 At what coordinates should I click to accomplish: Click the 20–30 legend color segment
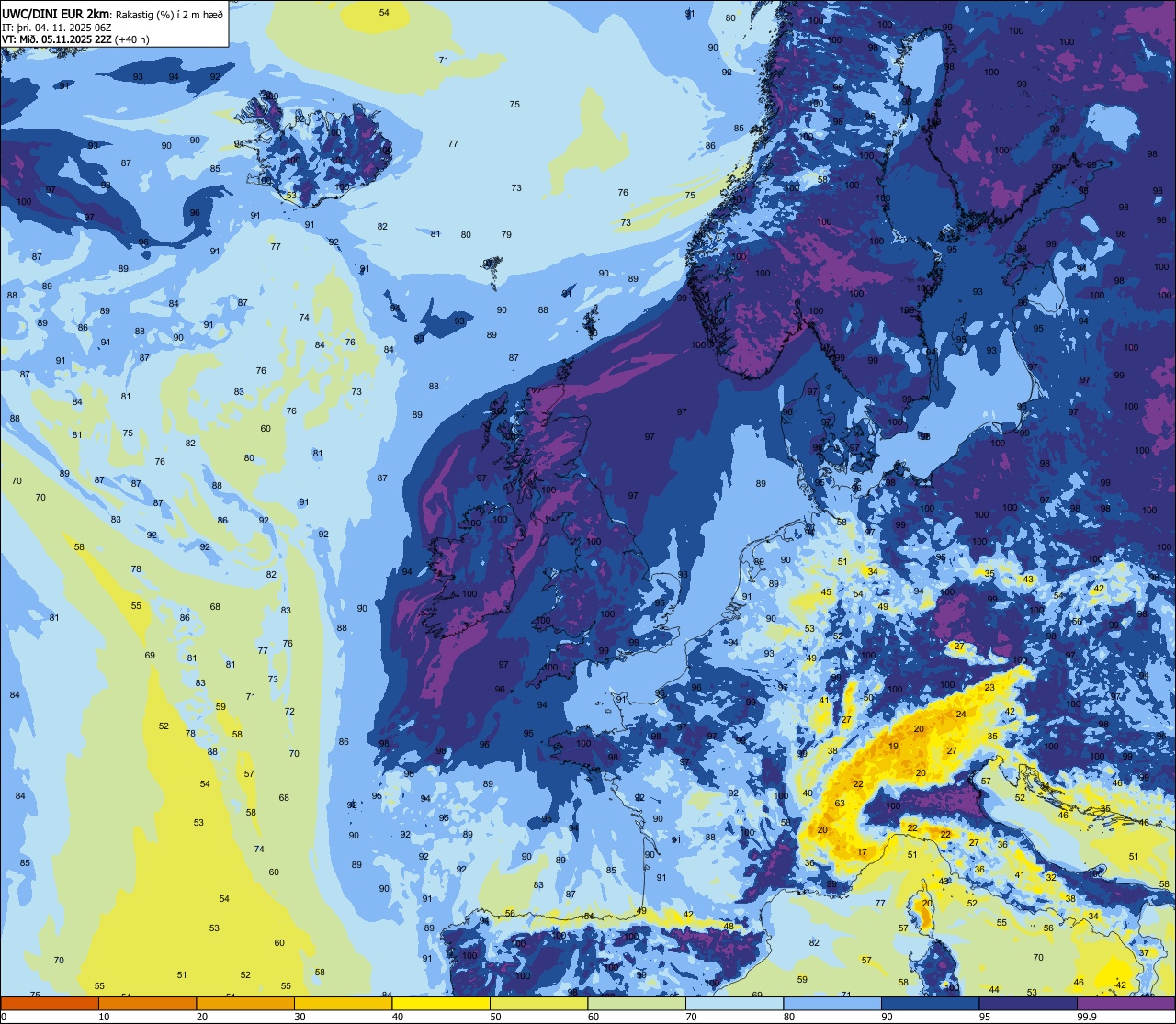click(x=245, y=1004)
